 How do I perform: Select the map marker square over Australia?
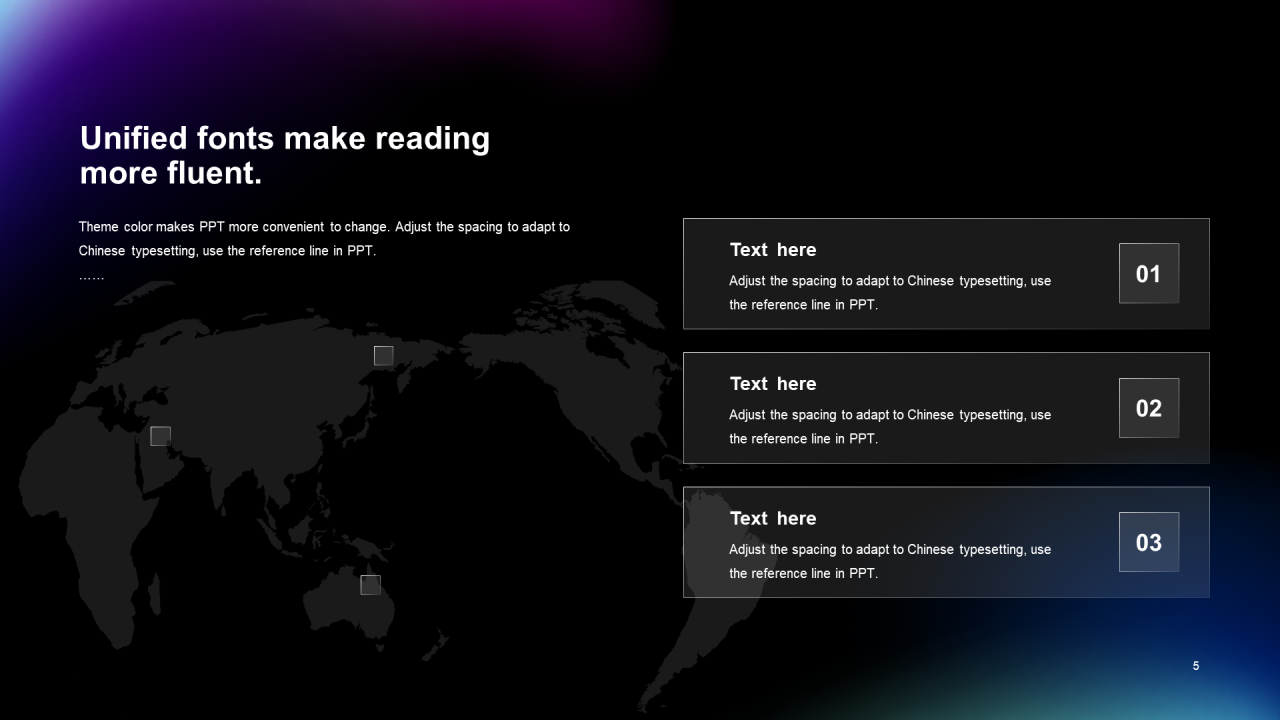pyautogui.click(x=371, y=585)
